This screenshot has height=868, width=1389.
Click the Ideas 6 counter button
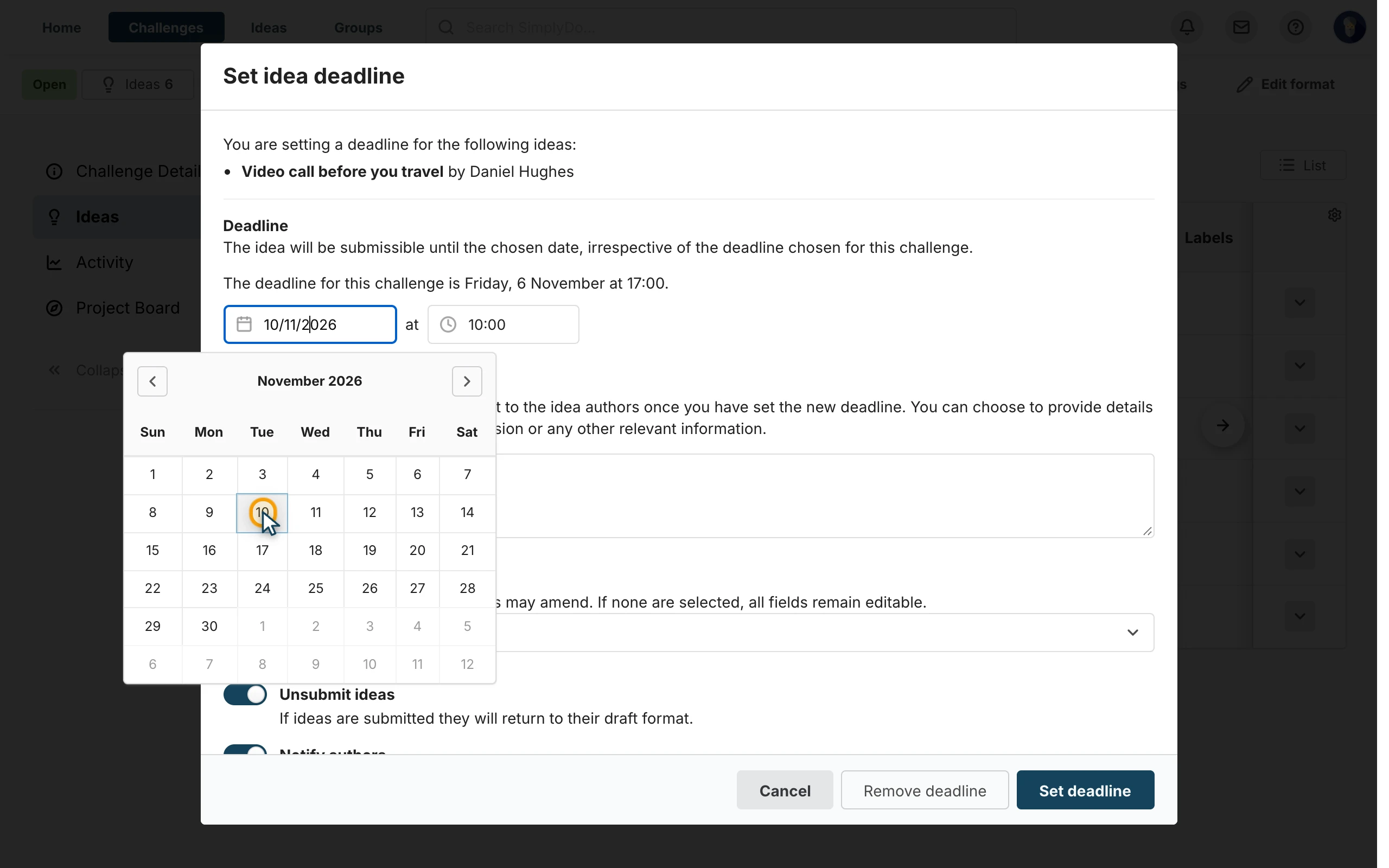click(138, 85)
